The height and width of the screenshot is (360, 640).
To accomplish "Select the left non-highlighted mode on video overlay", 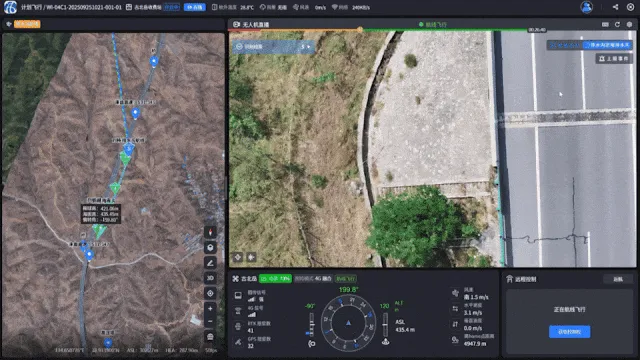I will (x=565, y=45).
